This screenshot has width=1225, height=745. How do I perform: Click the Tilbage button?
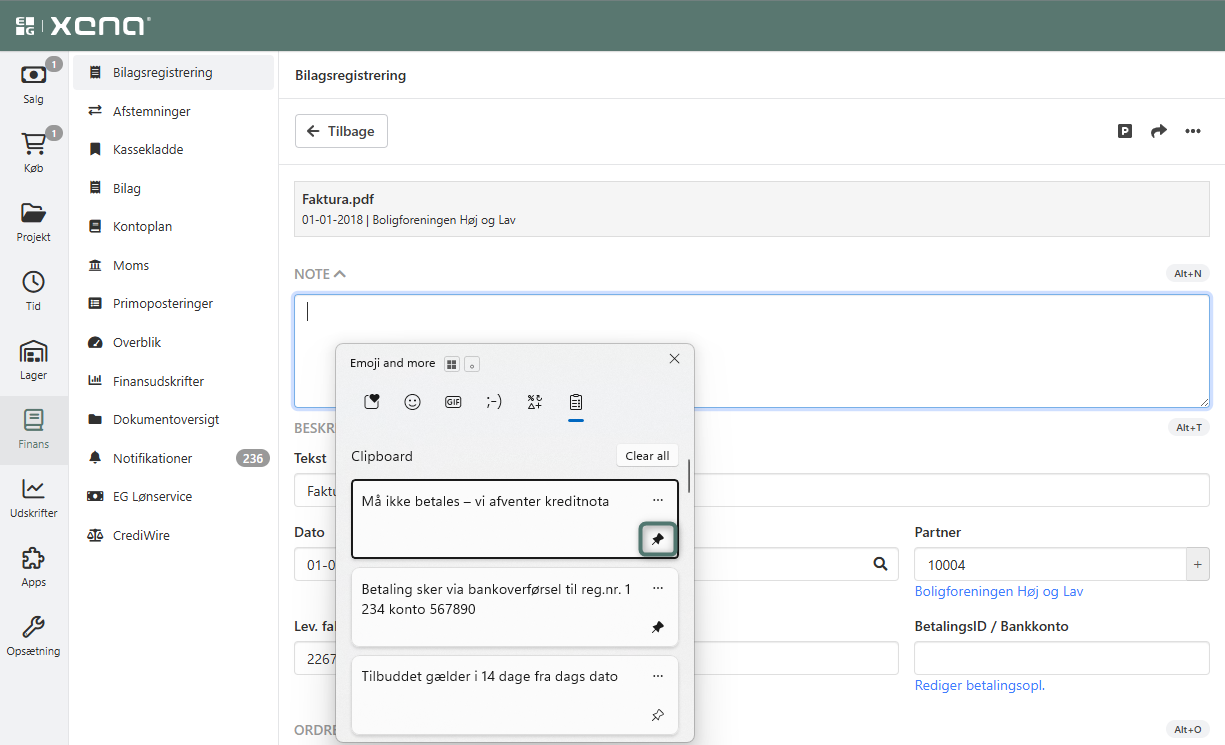[341, 131]
